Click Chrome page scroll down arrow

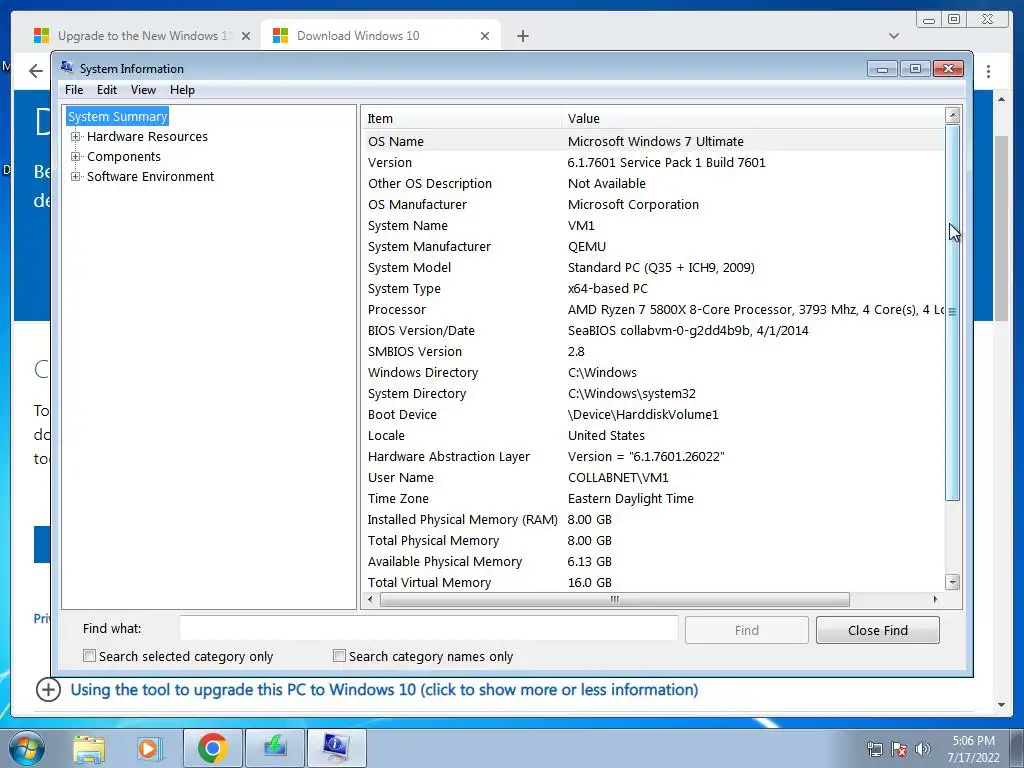coord(1001,705)
